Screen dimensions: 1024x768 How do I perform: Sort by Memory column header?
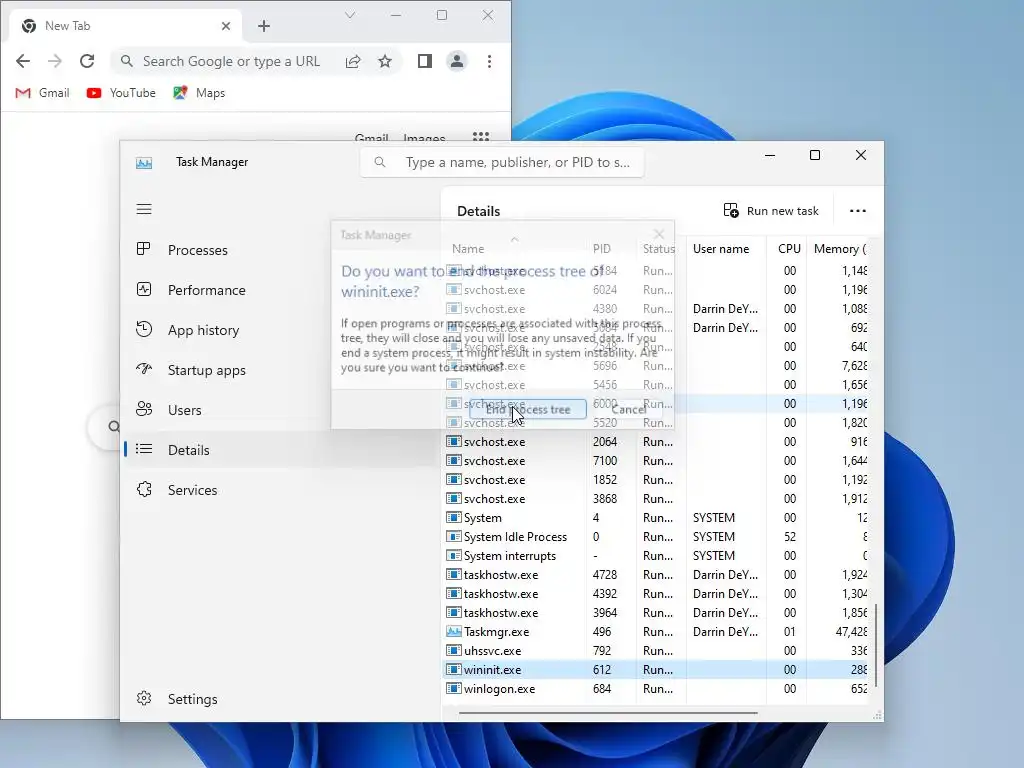[840, 249]
